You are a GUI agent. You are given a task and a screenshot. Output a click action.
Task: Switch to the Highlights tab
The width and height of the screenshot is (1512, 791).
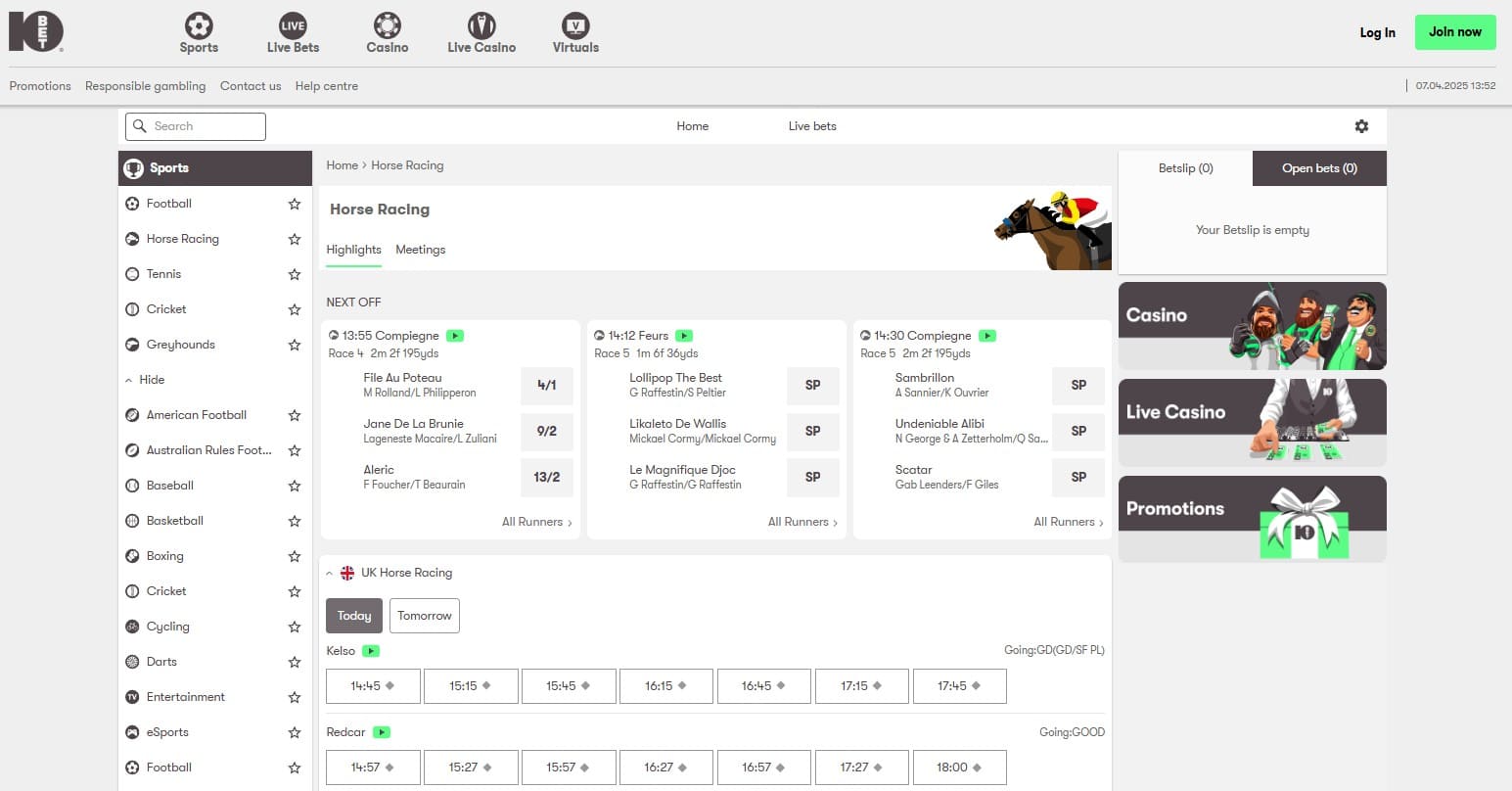pos(353,250)
